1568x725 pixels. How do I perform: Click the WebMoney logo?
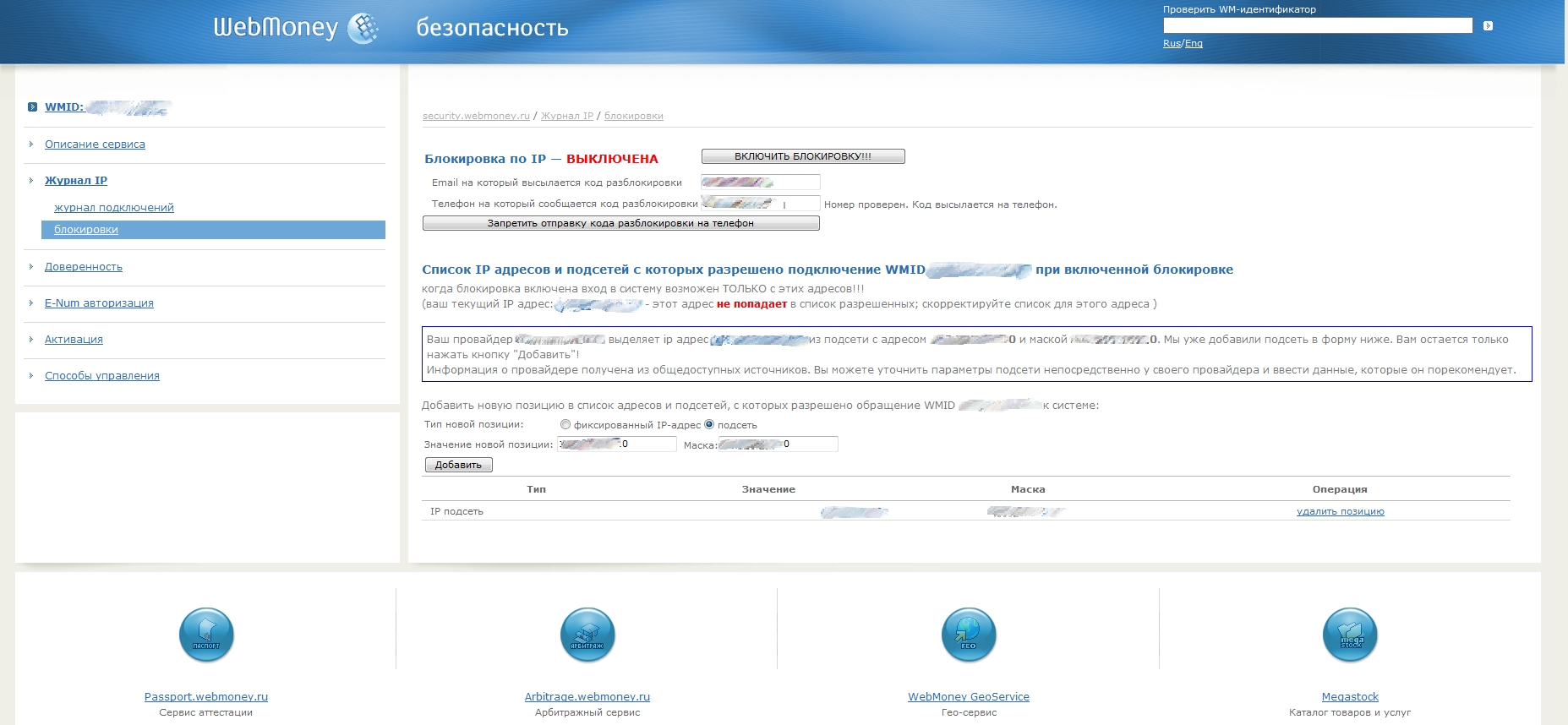295,28
